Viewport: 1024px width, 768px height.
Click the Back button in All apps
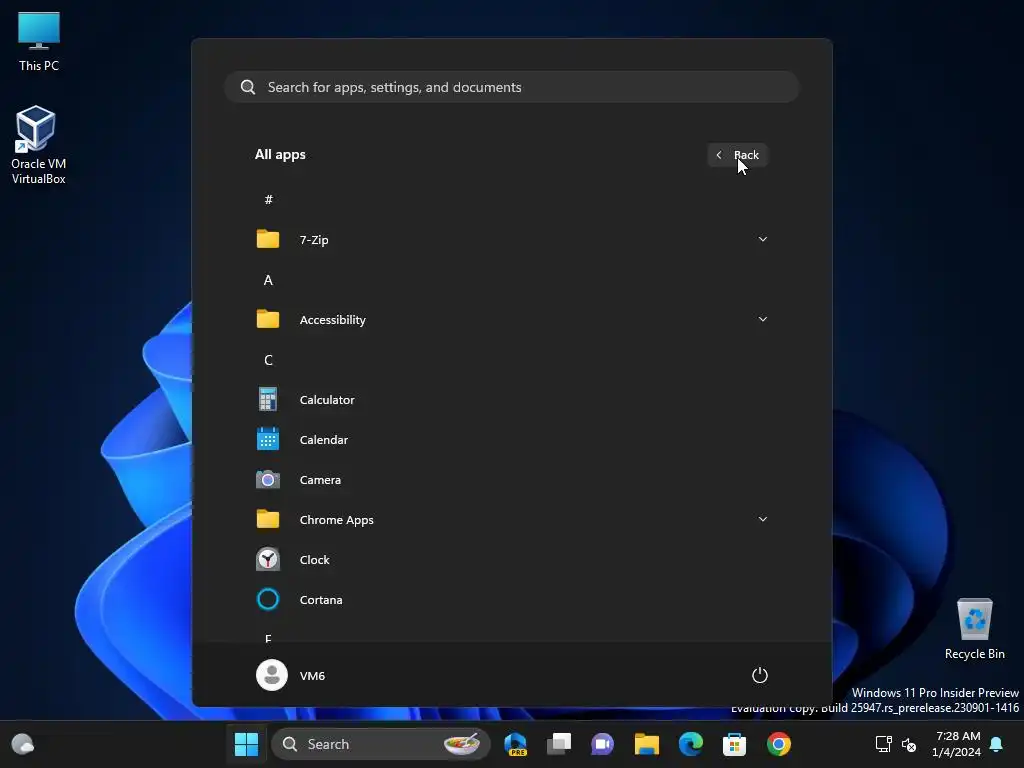coord(738,155)
